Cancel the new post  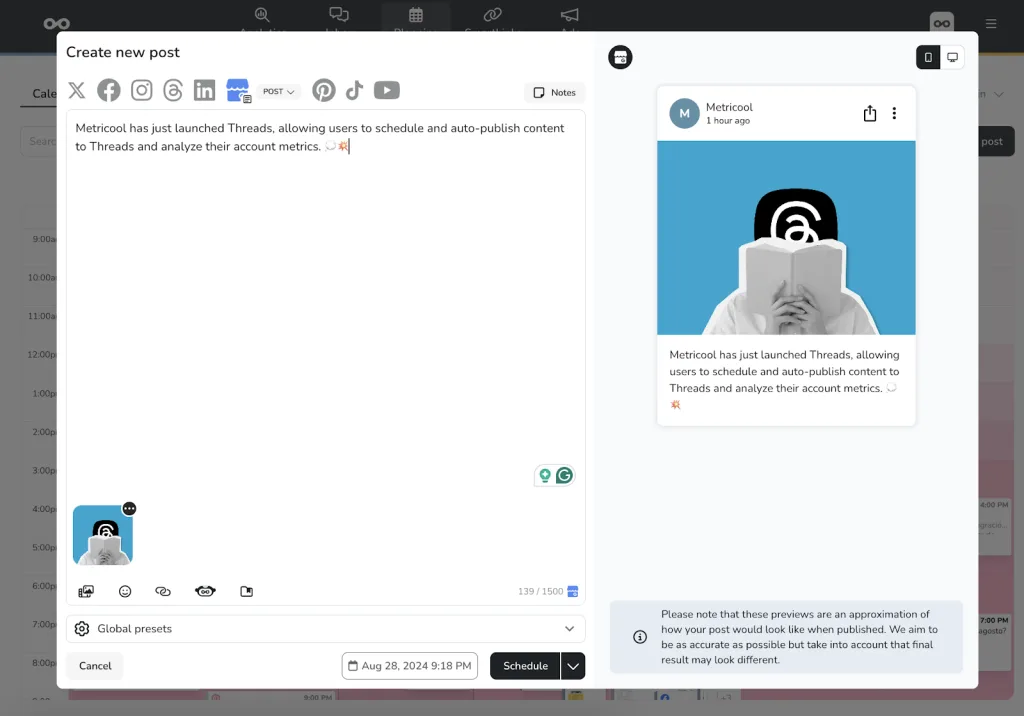(95, 666)
